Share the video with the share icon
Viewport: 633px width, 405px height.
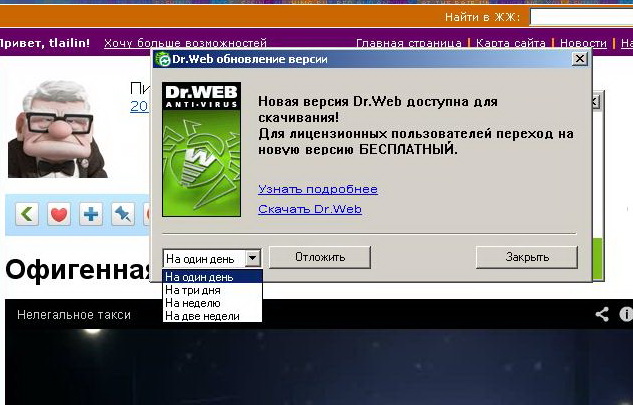pyautogui.click(x=602, y=314)
